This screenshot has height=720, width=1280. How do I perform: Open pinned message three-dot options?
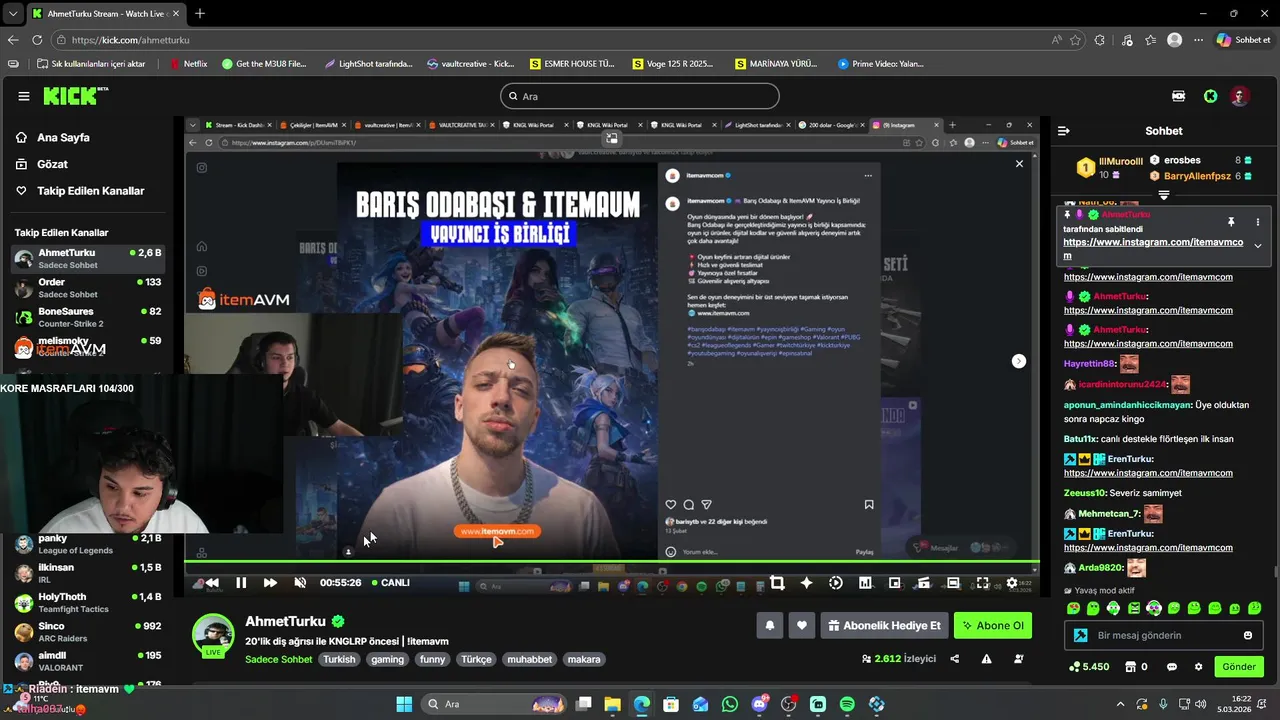[1258, 222]
